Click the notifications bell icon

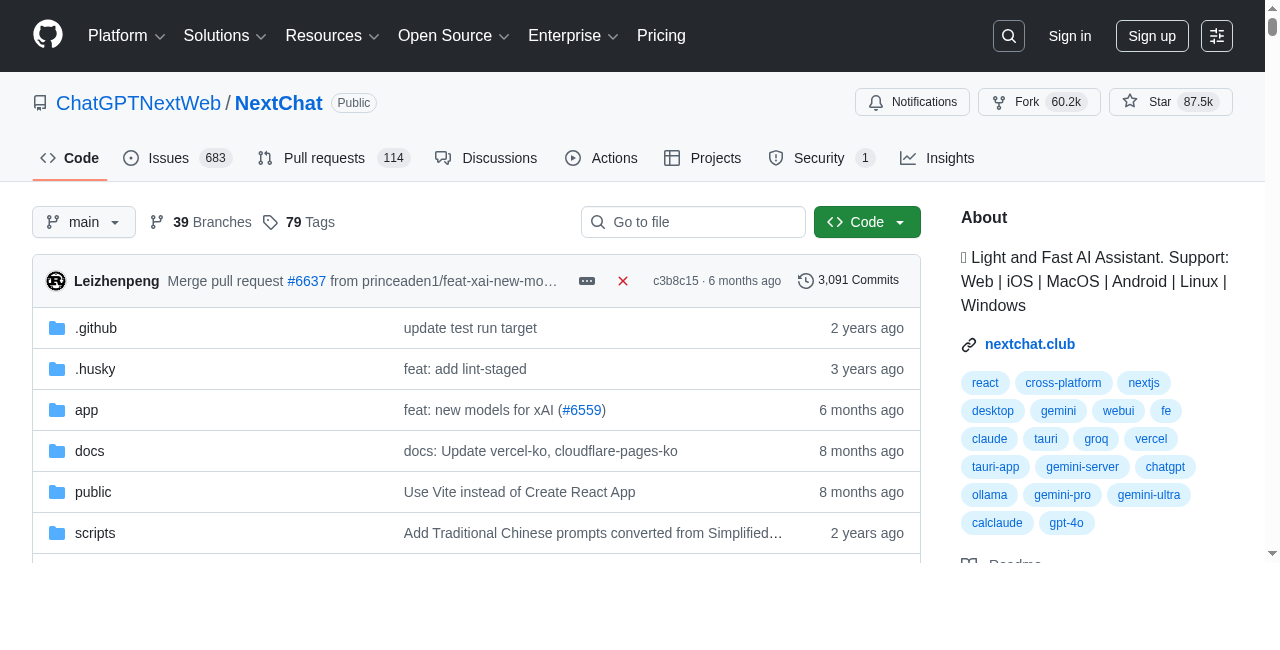tap(876, 102)
